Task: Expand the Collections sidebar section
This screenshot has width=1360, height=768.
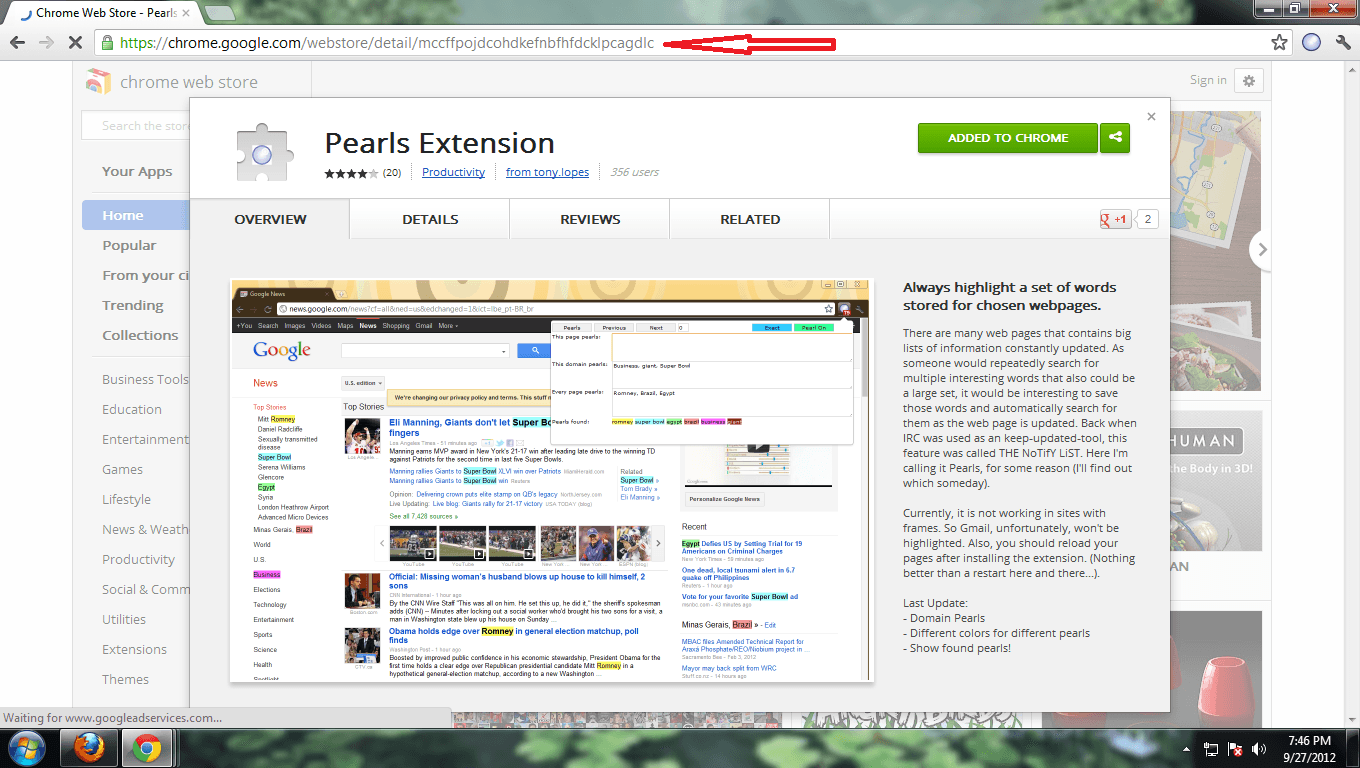Action: (x=139, y=335)
